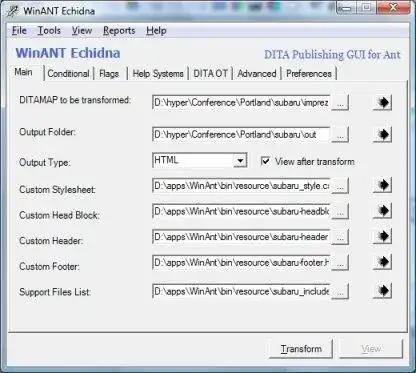This screenshot has height=373, width=416.
Task: Browse for DITAMAP file with ellipsis button
Action: [340, 103]
